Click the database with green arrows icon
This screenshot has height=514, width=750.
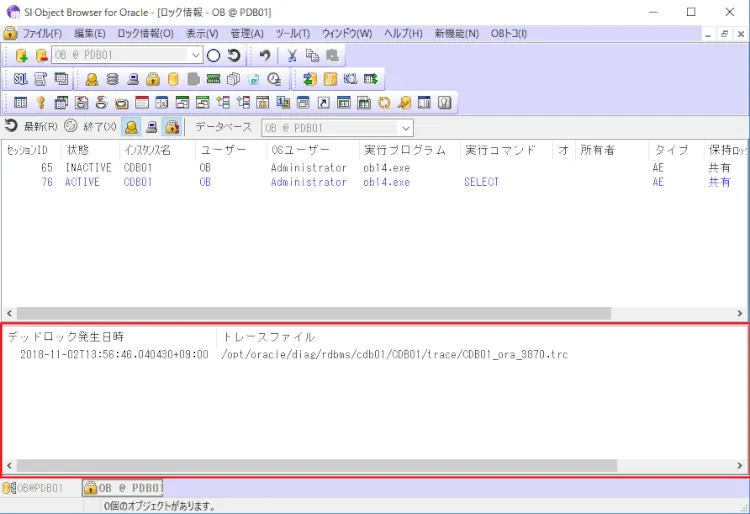310,79
